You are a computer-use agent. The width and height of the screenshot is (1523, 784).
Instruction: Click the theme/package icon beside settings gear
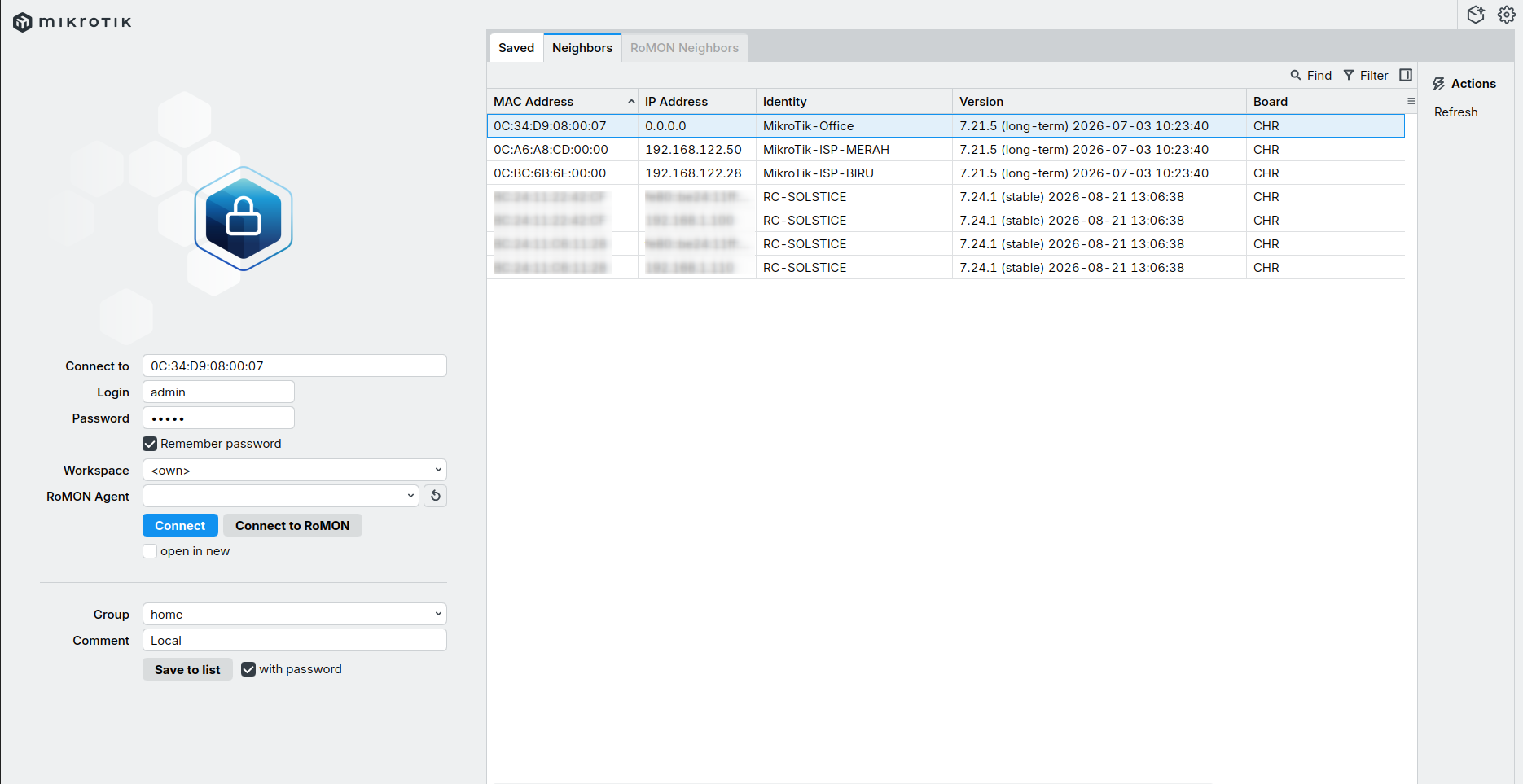(1476, 15)
